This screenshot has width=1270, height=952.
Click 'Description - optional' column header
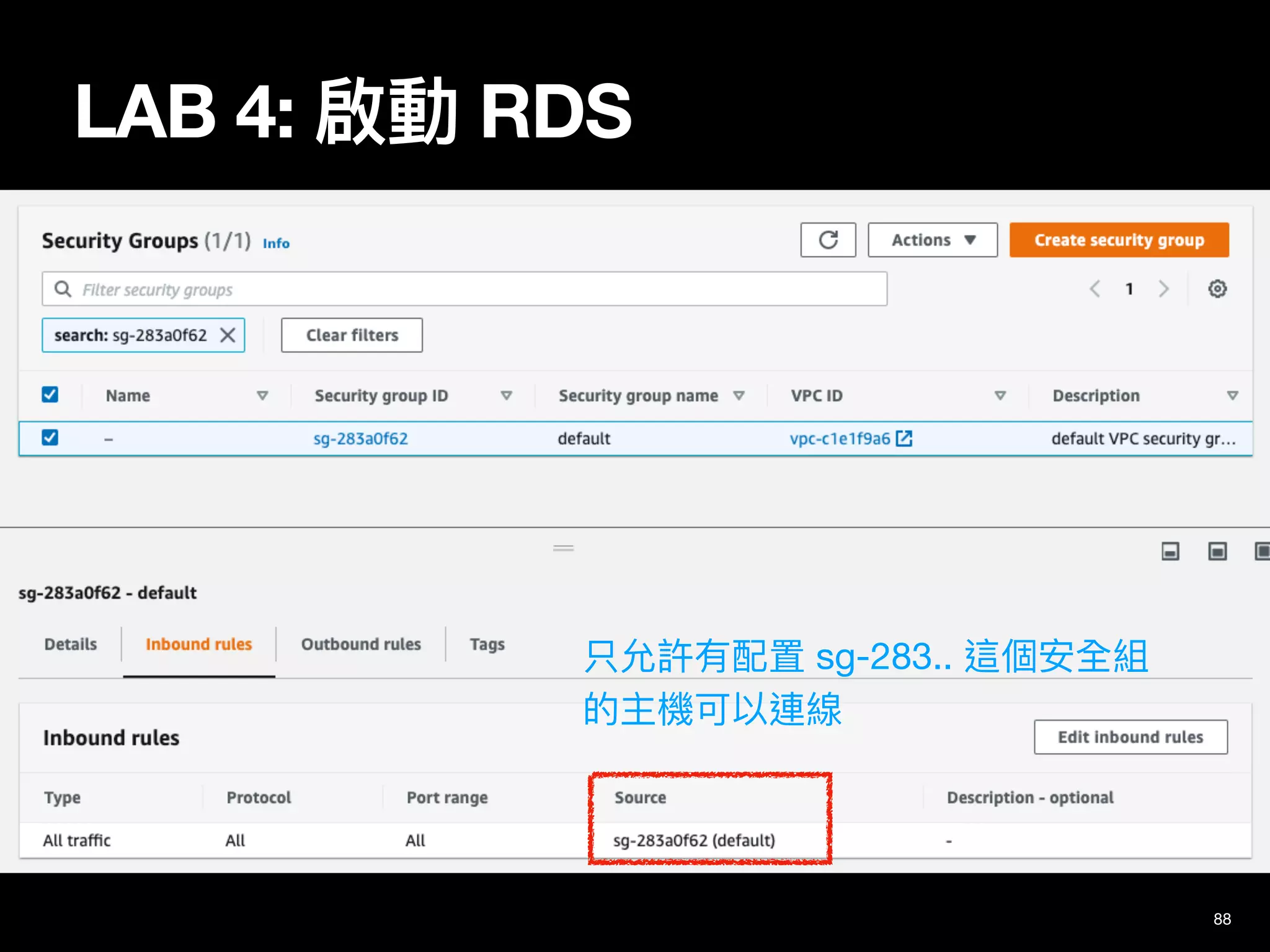coord(1030,798)
